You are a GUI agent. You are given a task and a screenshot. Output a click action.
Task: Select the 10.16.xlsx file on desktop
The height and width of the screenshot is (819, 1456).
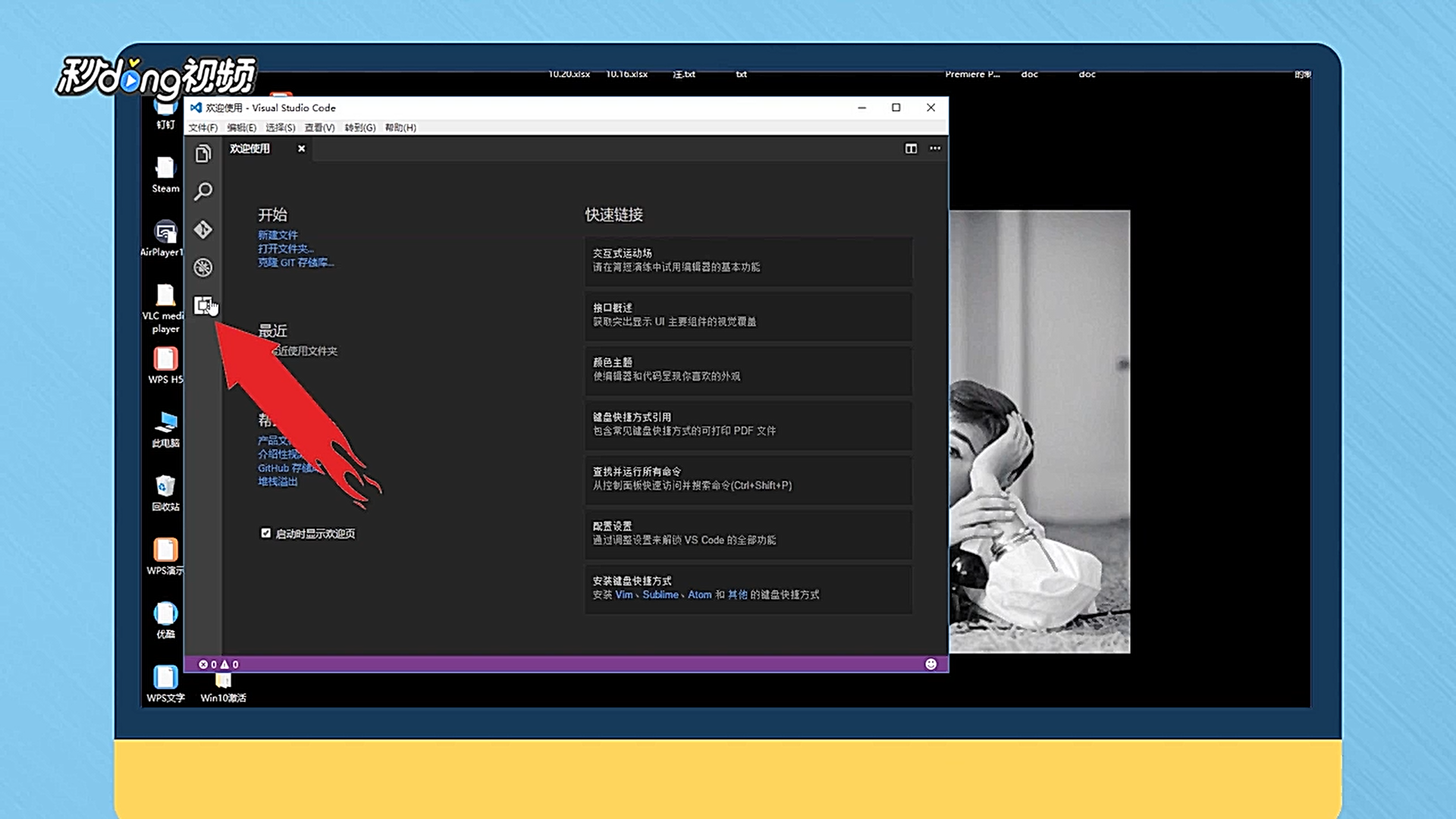627,74
